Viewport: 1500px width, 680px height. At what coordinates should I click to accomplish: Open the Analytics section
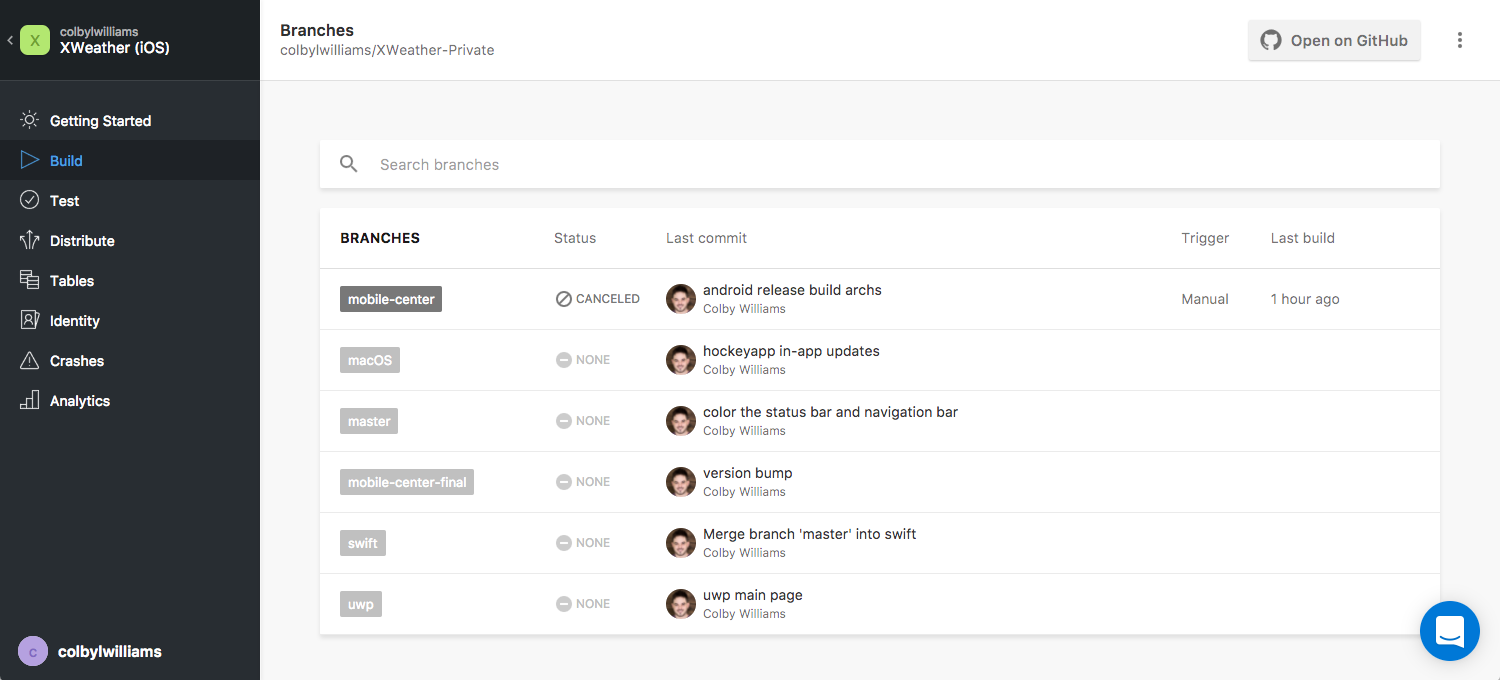pos(130,400)
